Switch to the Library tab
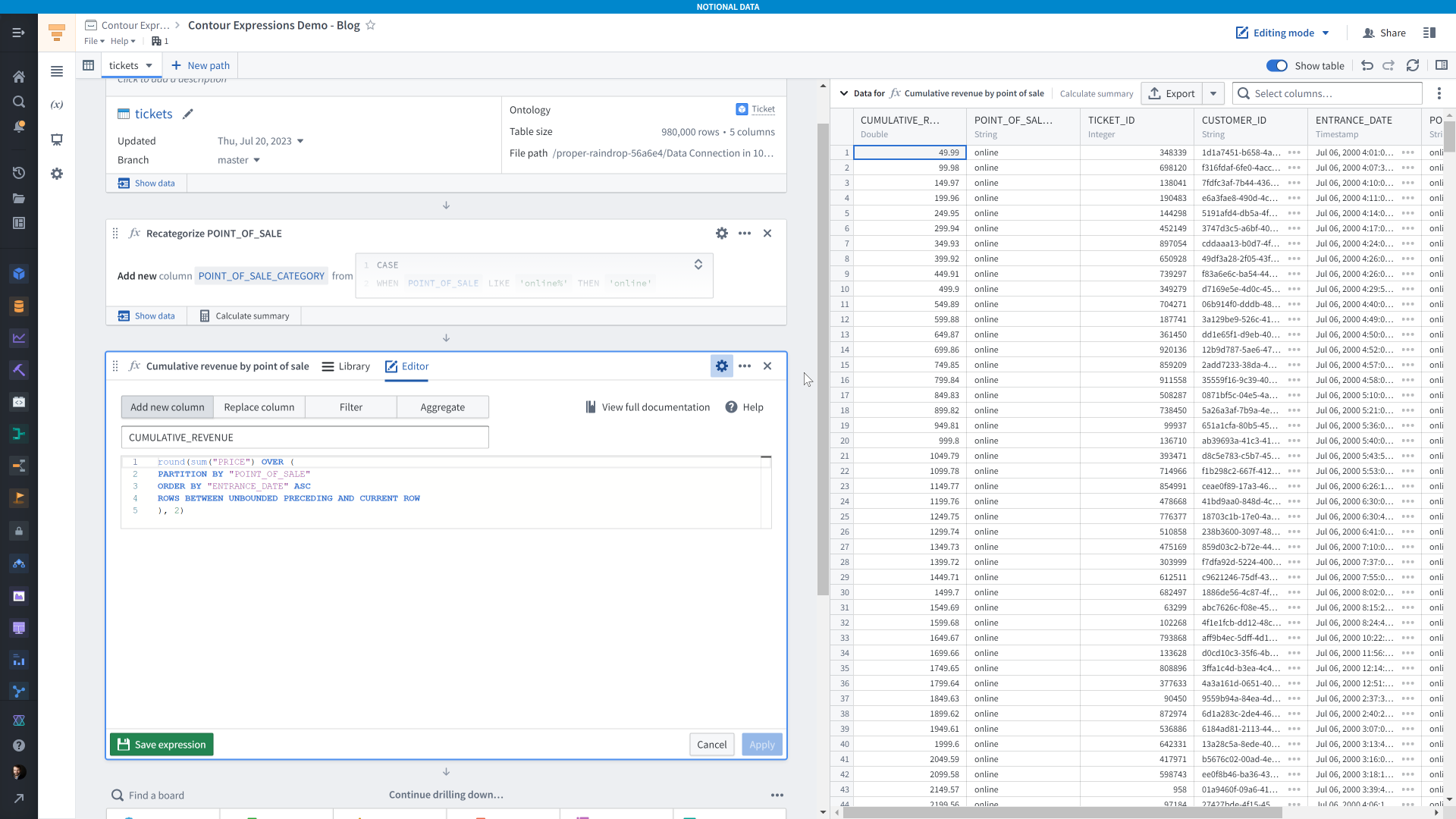This screenshot has height=819, width=1456. 346,366
